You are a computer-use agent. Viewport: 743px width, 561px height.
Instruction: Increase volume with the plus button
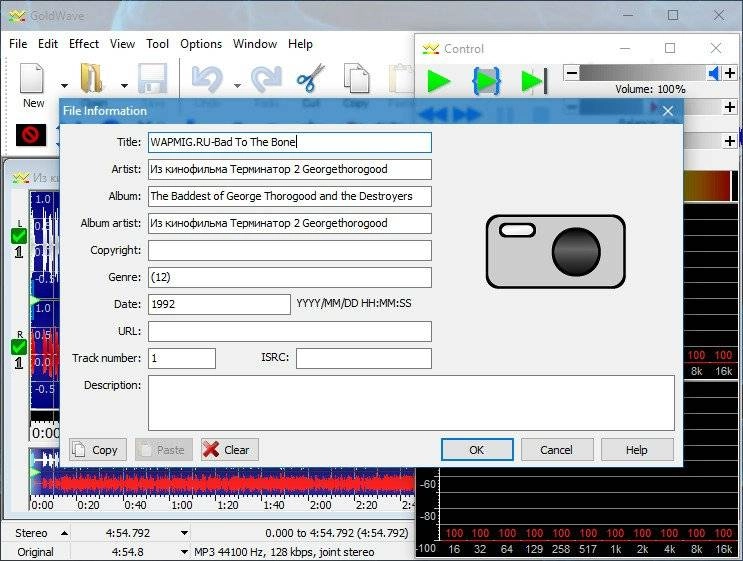click(x=730, y=73)
